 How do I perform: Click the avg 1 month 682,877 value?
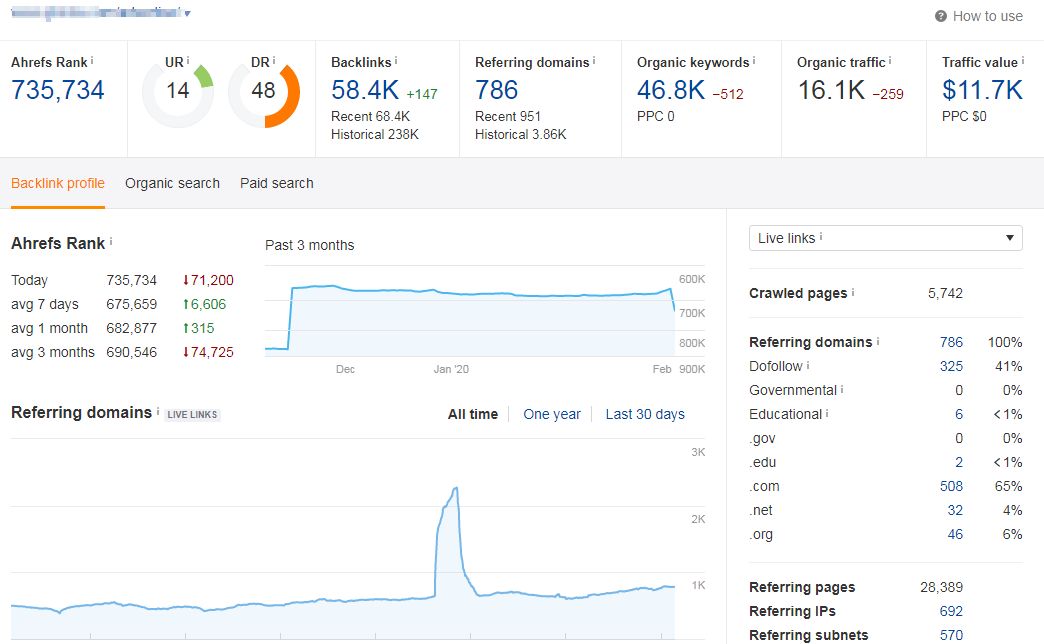[x=132, y=328]
